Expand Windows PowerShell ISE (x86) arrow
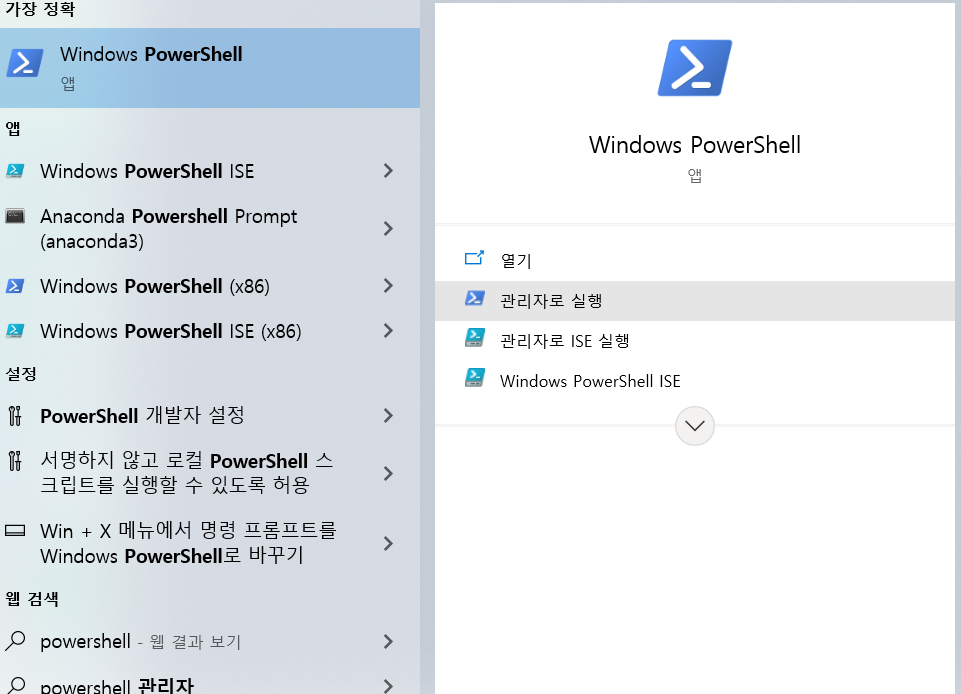 [388, 331]
